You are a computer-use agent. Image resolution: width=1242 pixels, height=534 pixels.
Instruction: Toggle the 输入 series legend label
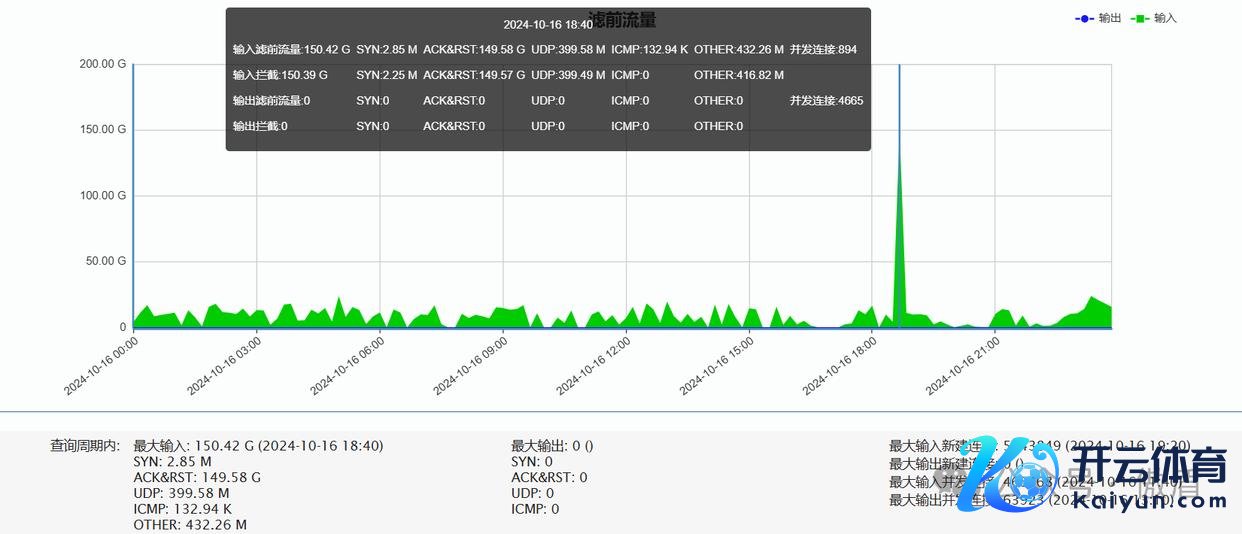coord(1165,18)
